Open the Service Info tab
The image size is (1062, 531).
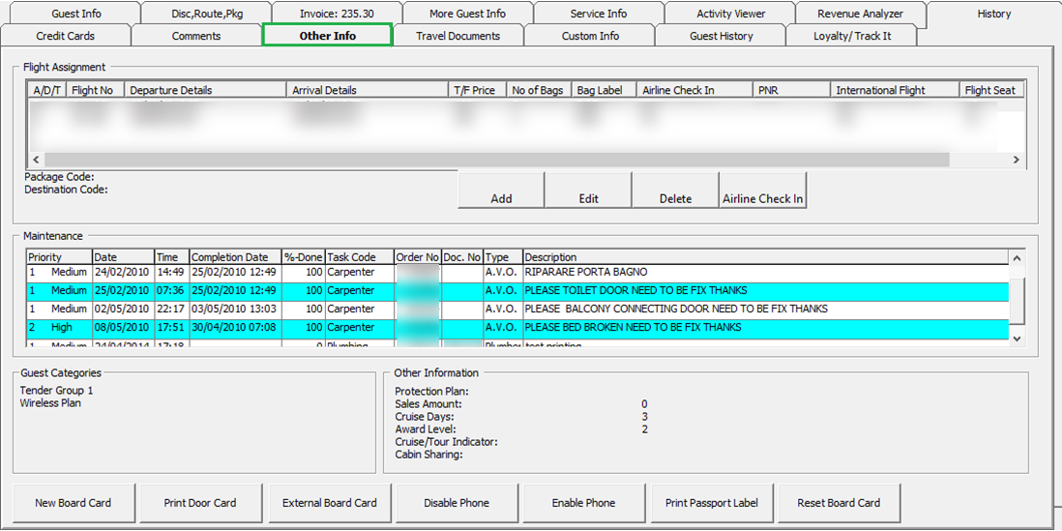pyautogui.click(x=598, y=13)
